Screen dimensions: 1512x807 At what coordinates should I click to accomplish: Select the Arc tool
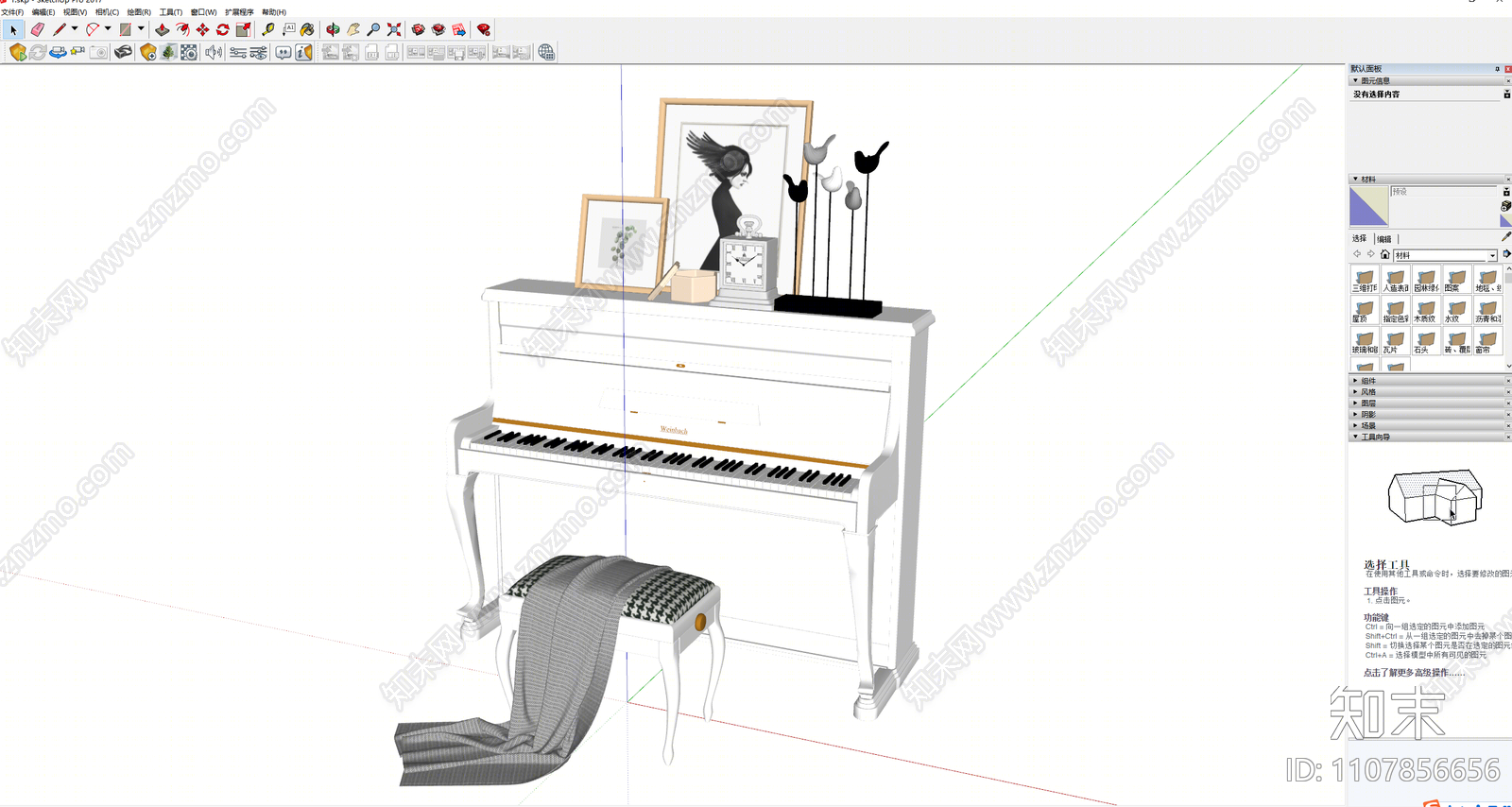(93, 30)
